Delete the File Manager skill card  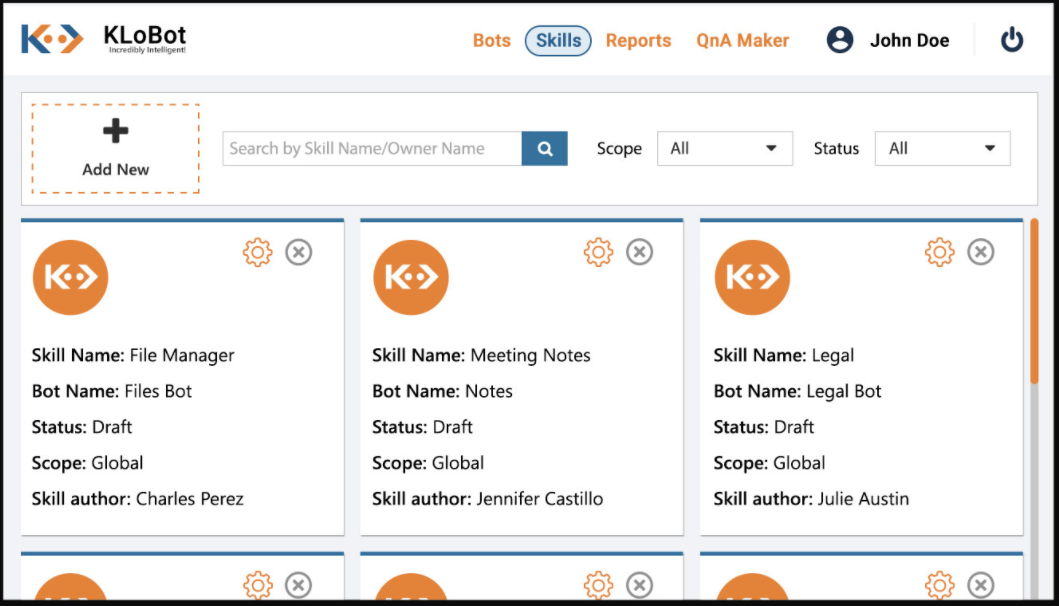pyautogui.click(x=299, y=252)
